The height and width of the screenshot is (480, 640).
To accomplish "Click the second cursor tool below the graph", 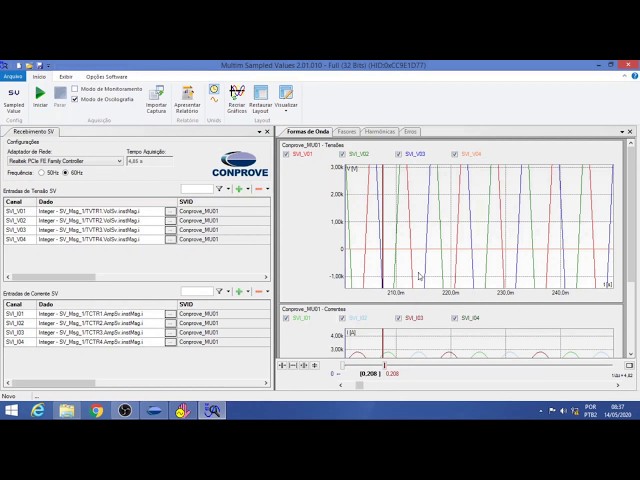I will (x=293, y=365).
